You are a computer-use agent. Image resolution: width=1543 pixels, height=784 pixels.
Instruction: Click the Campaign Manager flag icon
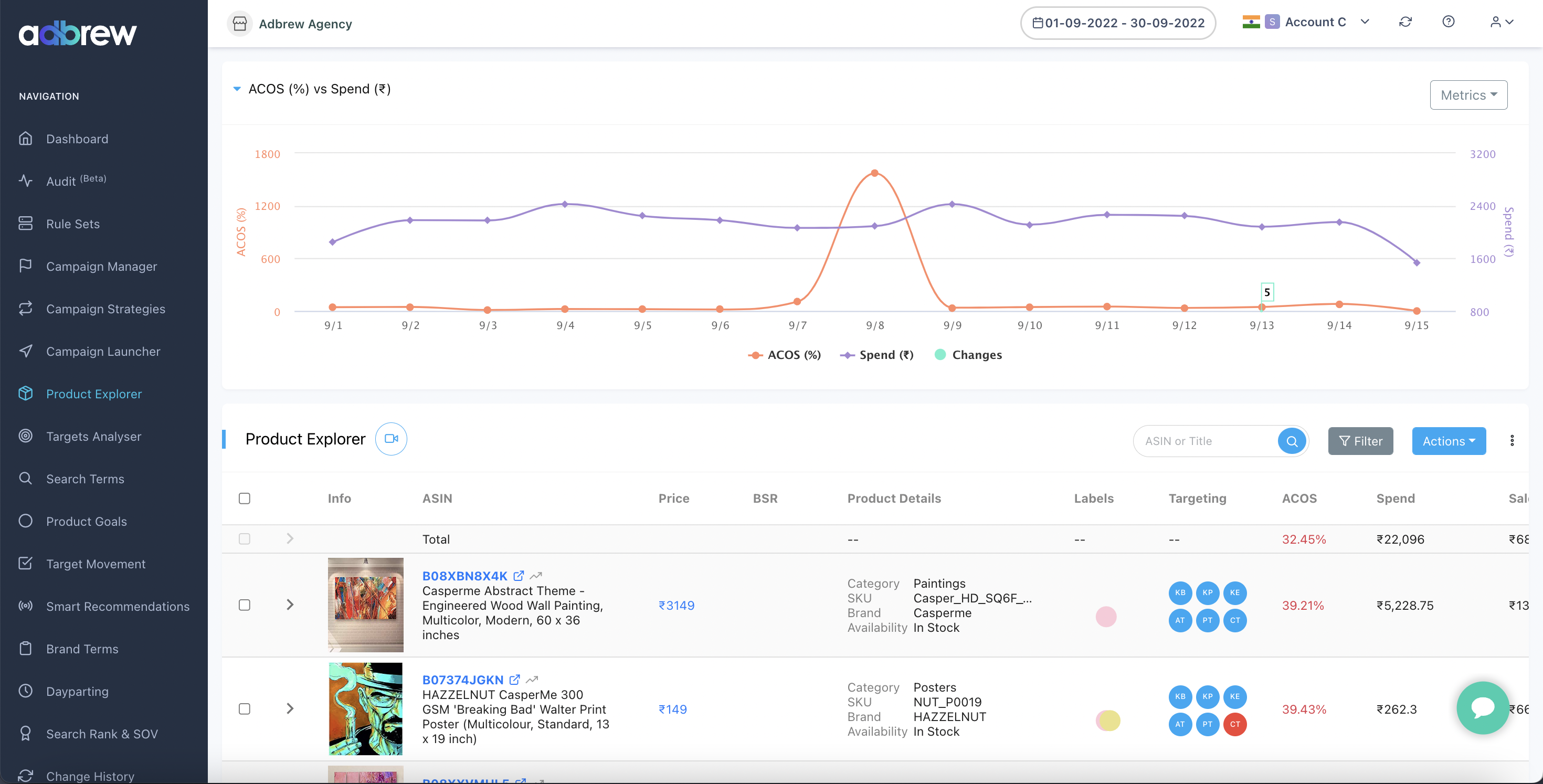[x=25, y=266]
